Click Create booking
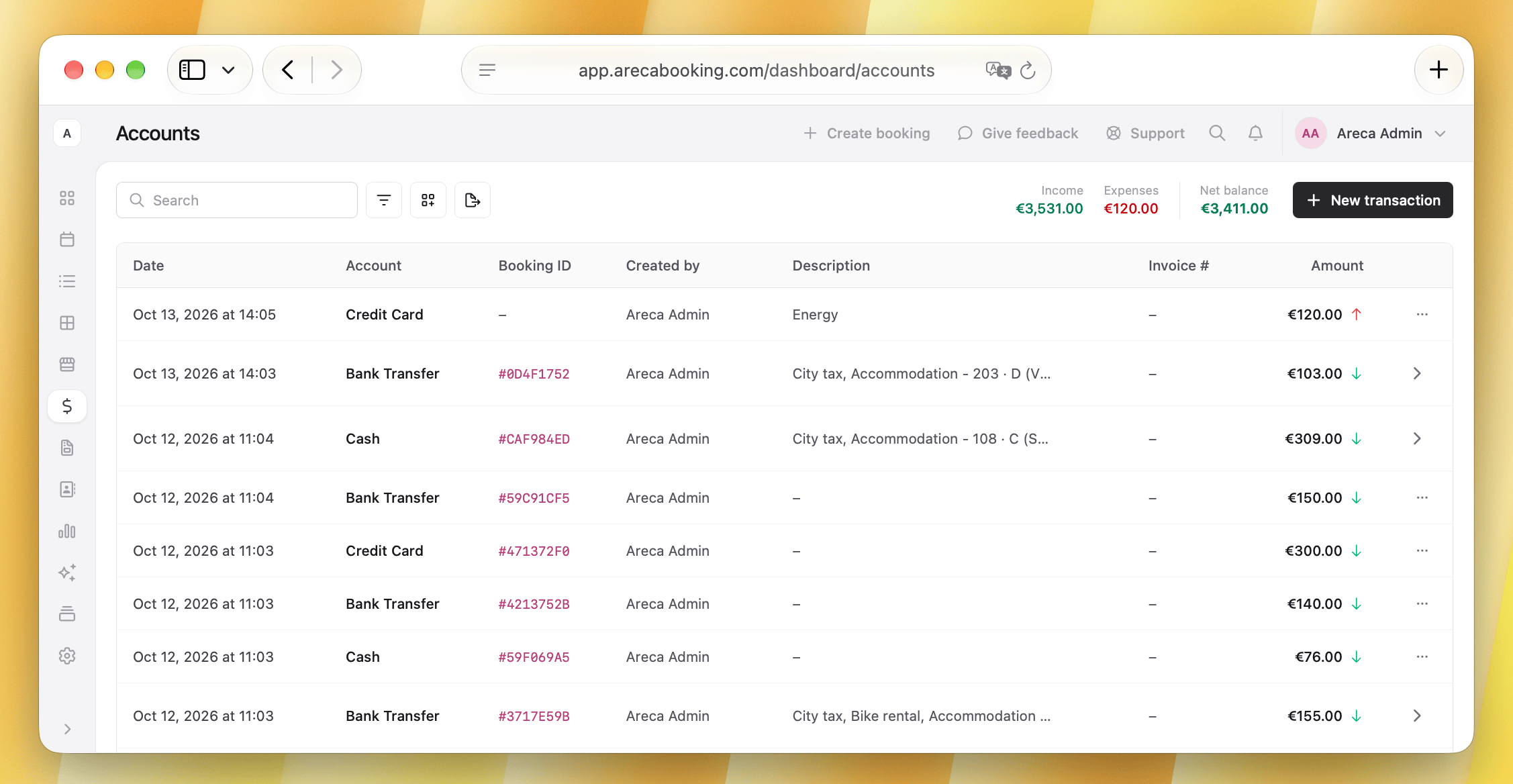1513x784 pixels. pyautogui.click(x=867, y=133)
